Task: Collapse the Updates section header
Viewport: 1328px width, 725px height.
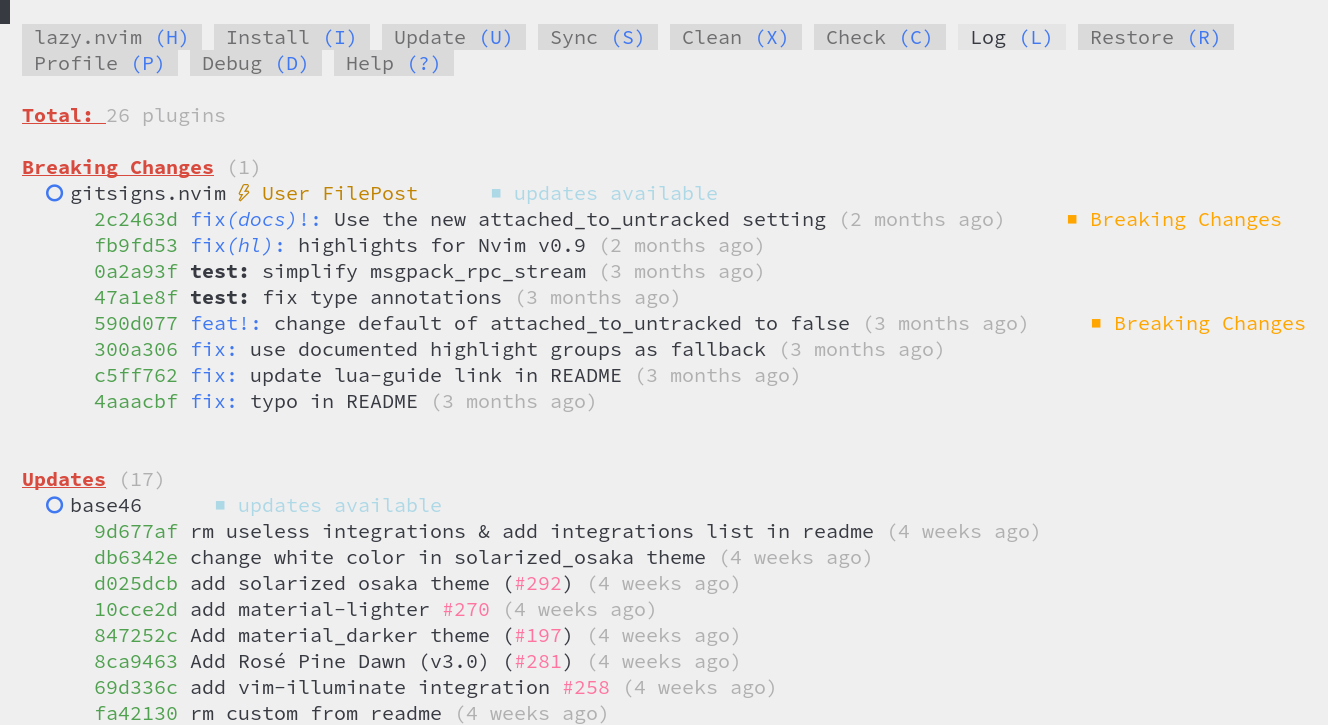Action: coord(63,480)
